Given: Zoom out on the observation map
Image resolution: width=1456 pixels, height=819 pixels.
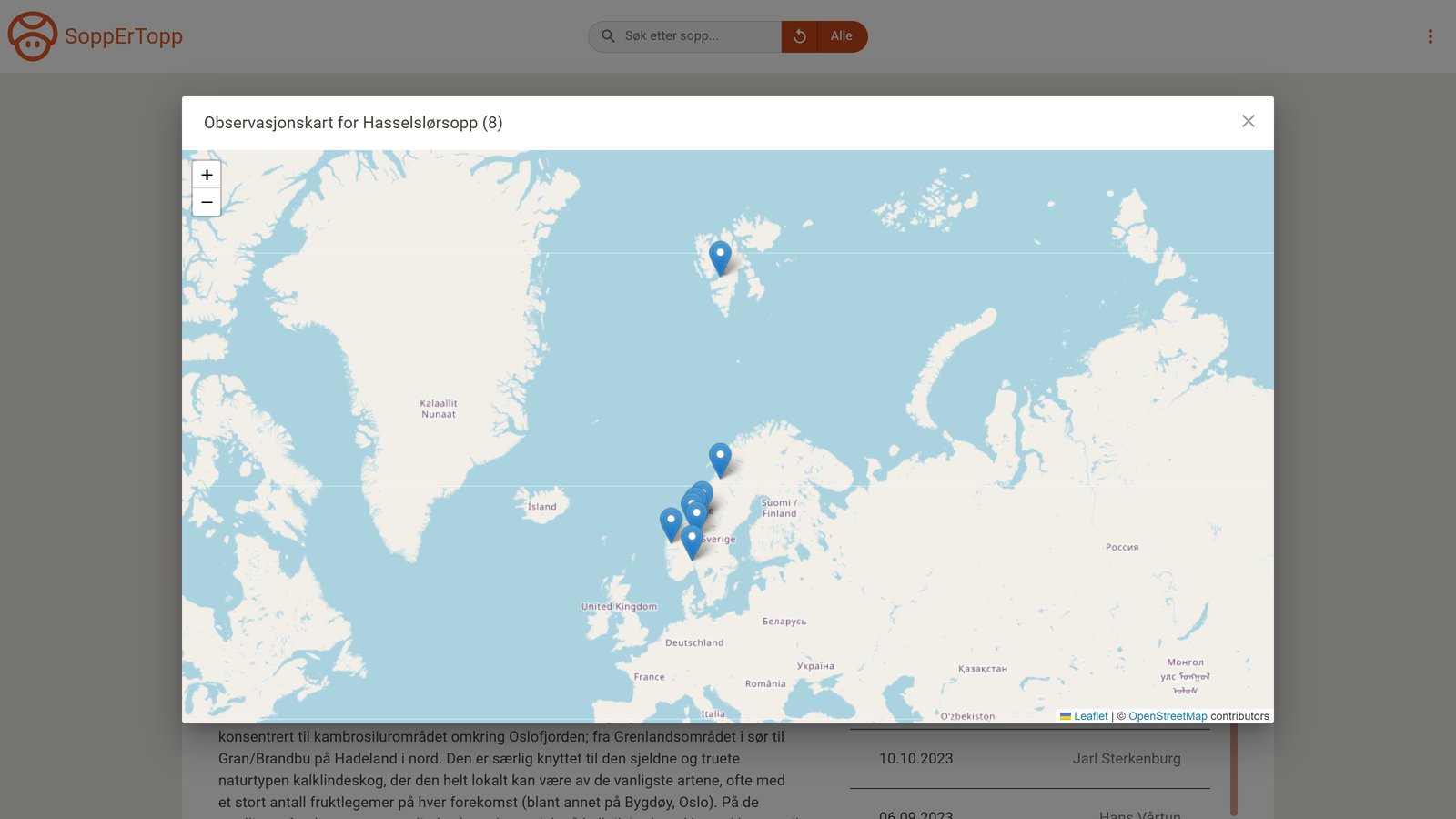Looking at the screenshot, I should pos(207,202).
